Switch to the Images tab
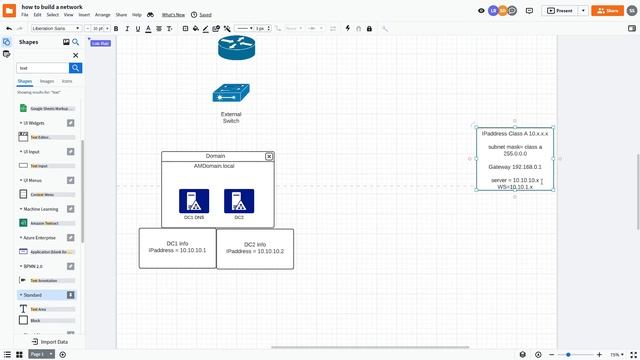The image size is (640, 360). 47,81
